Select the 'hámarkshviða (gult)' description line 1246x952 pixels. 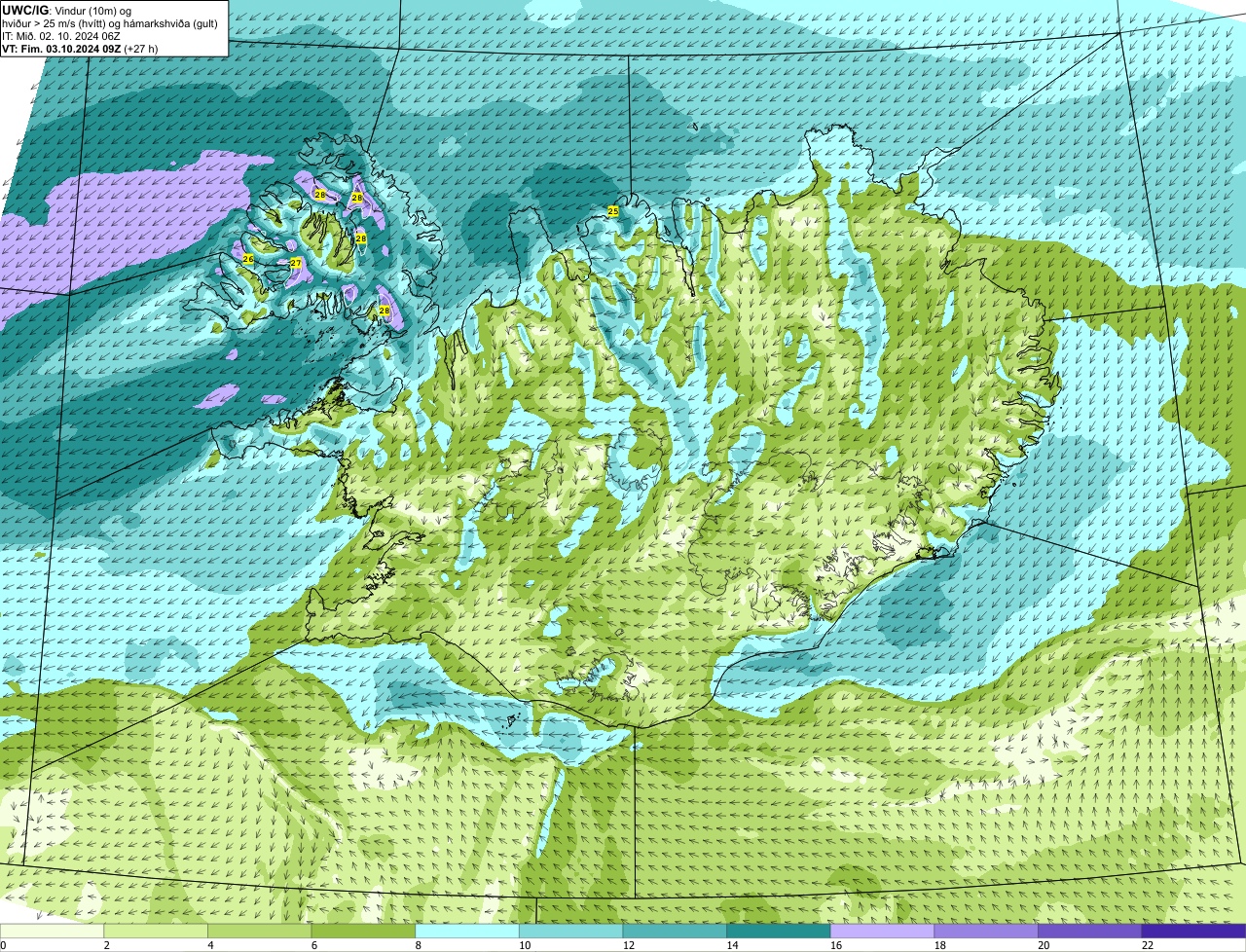tap(110, 23)
